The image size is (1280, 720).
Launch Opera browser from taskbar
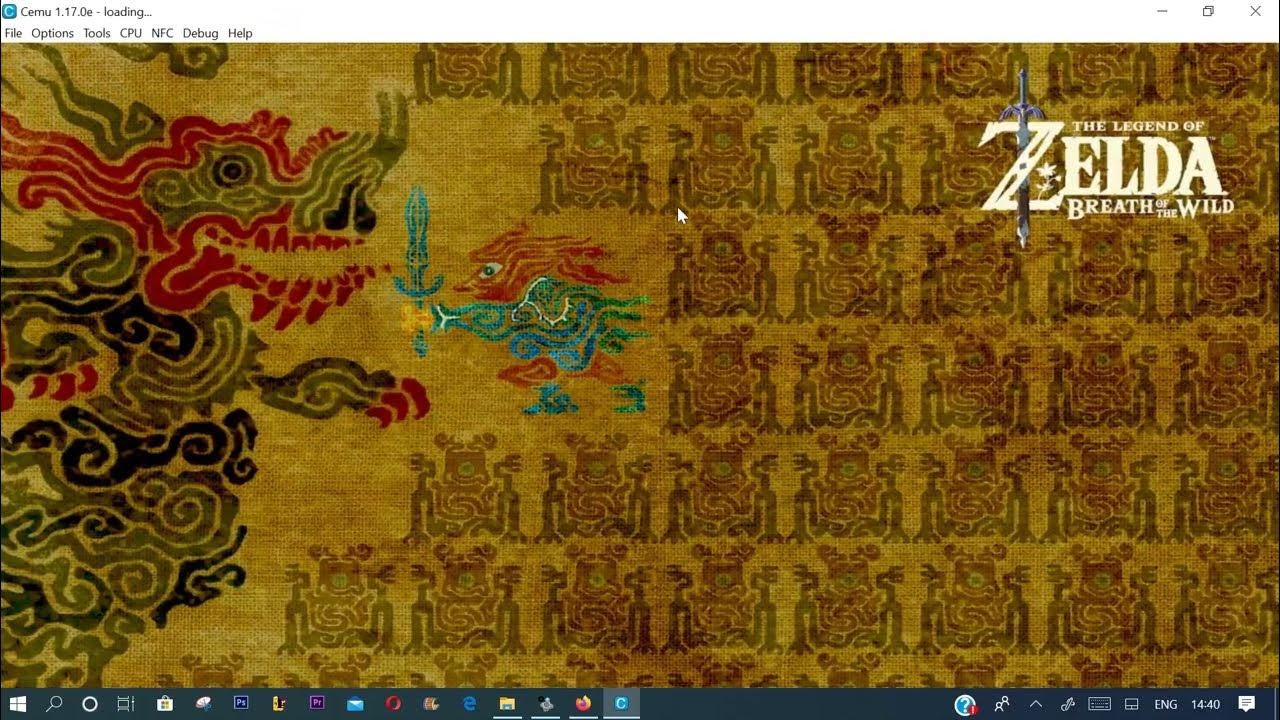393,704
